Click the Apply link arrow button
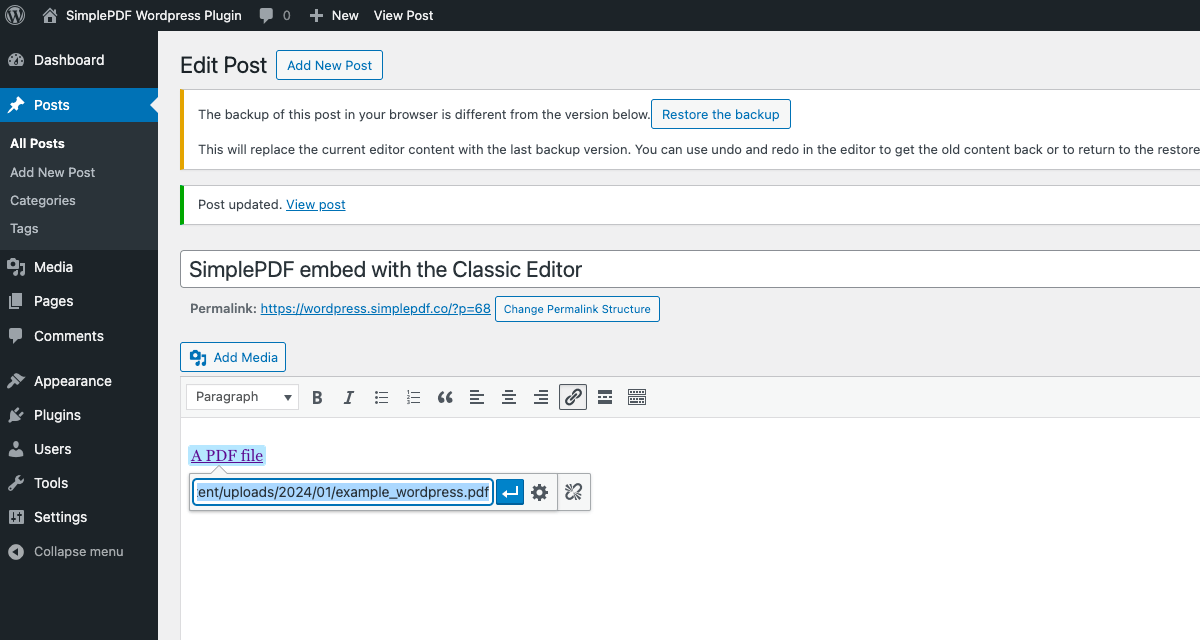Viewport: 1200px width, 640px height. point(510,492)
